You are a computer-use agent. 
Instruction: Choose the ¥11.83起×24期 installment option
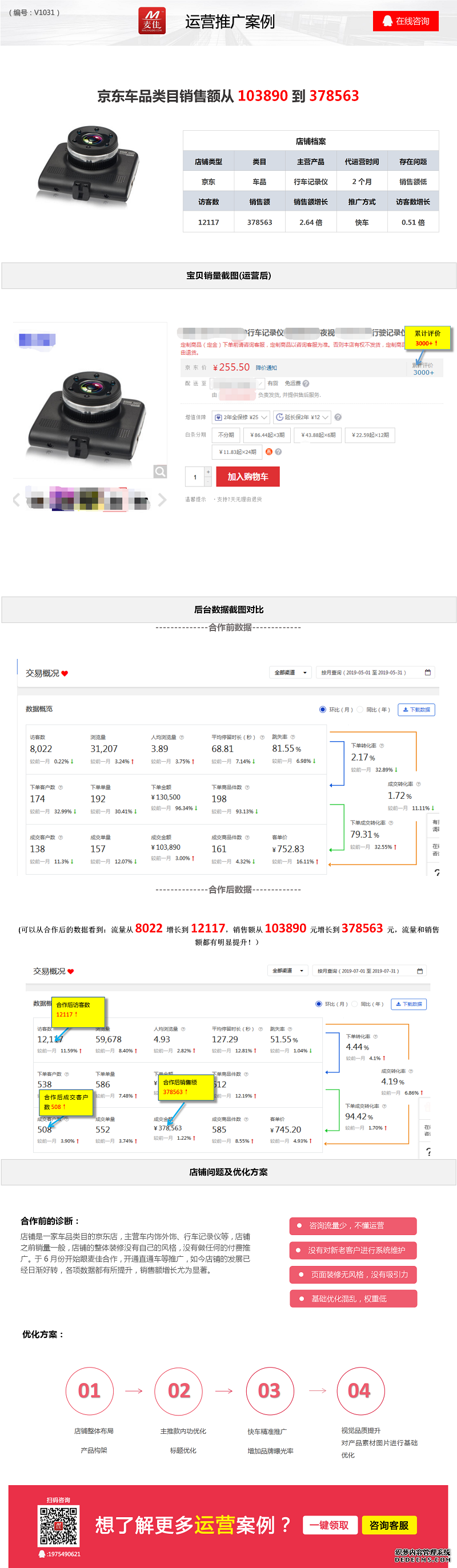pos(237,452)
